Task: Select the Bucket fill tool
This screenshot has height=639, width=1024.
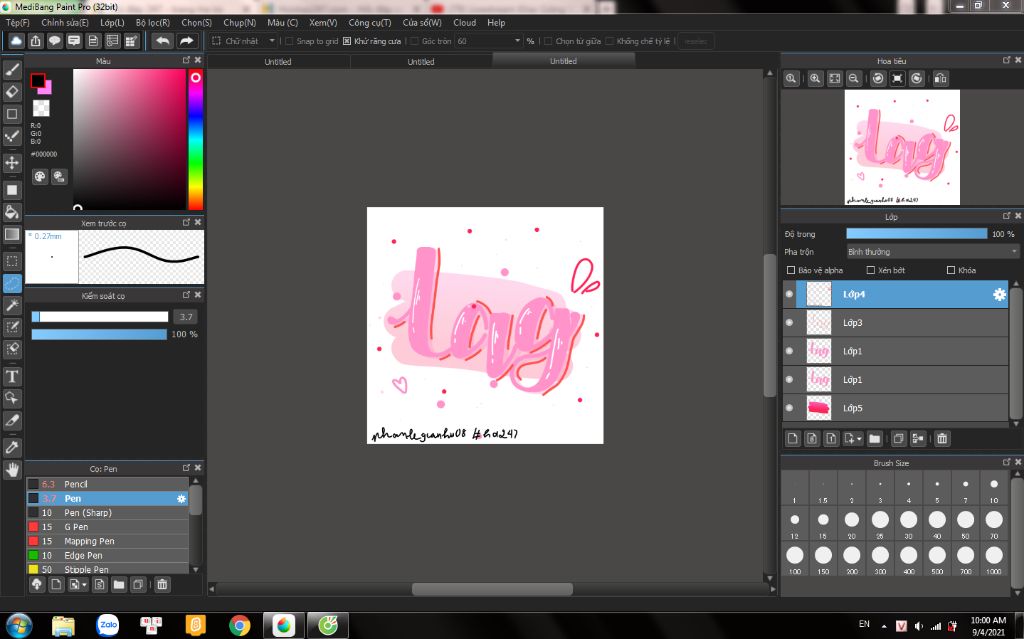Action: pyautogui.click(x=12, y=212)
